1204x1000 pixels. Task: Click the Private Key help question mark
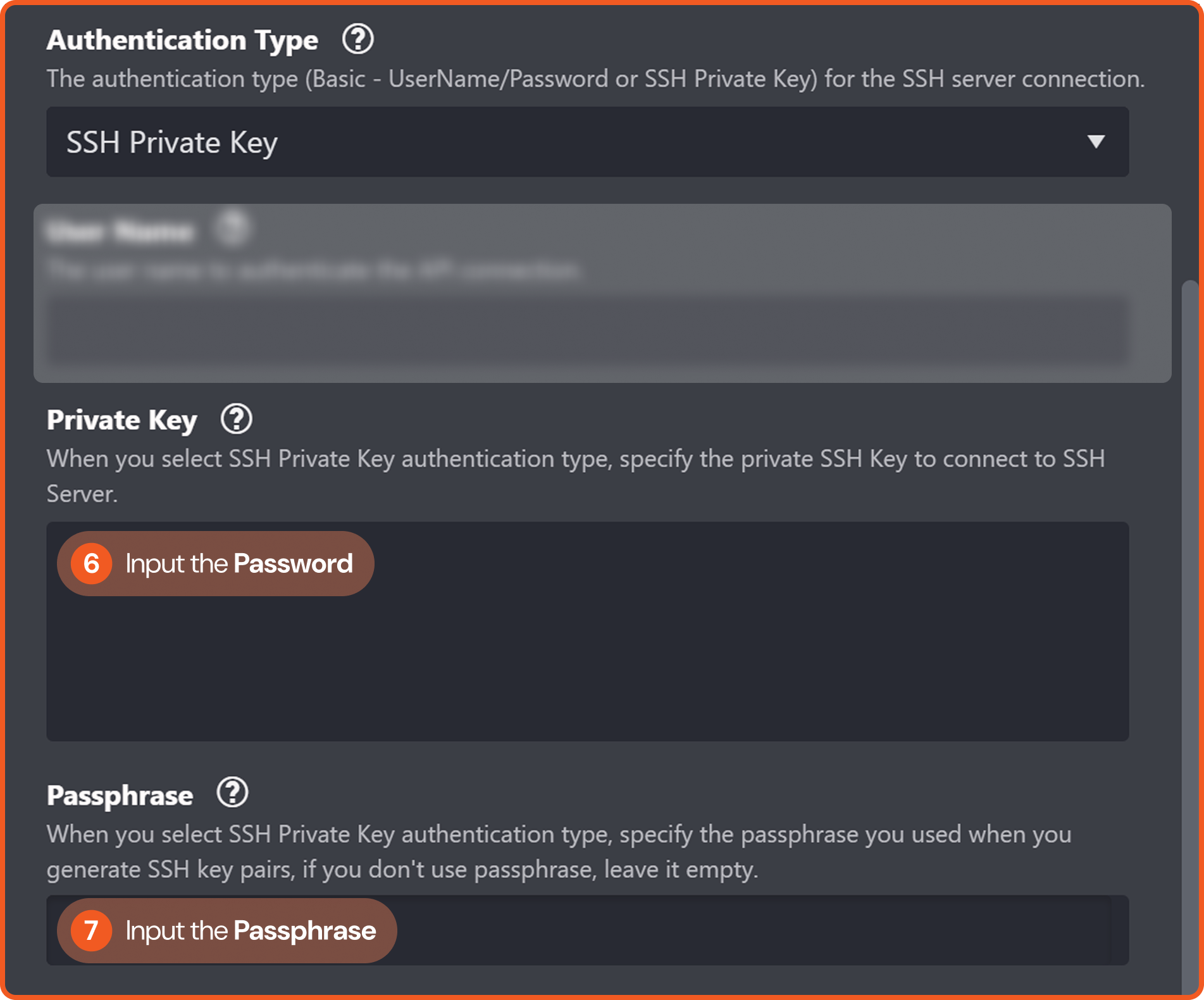coord(237,419)
